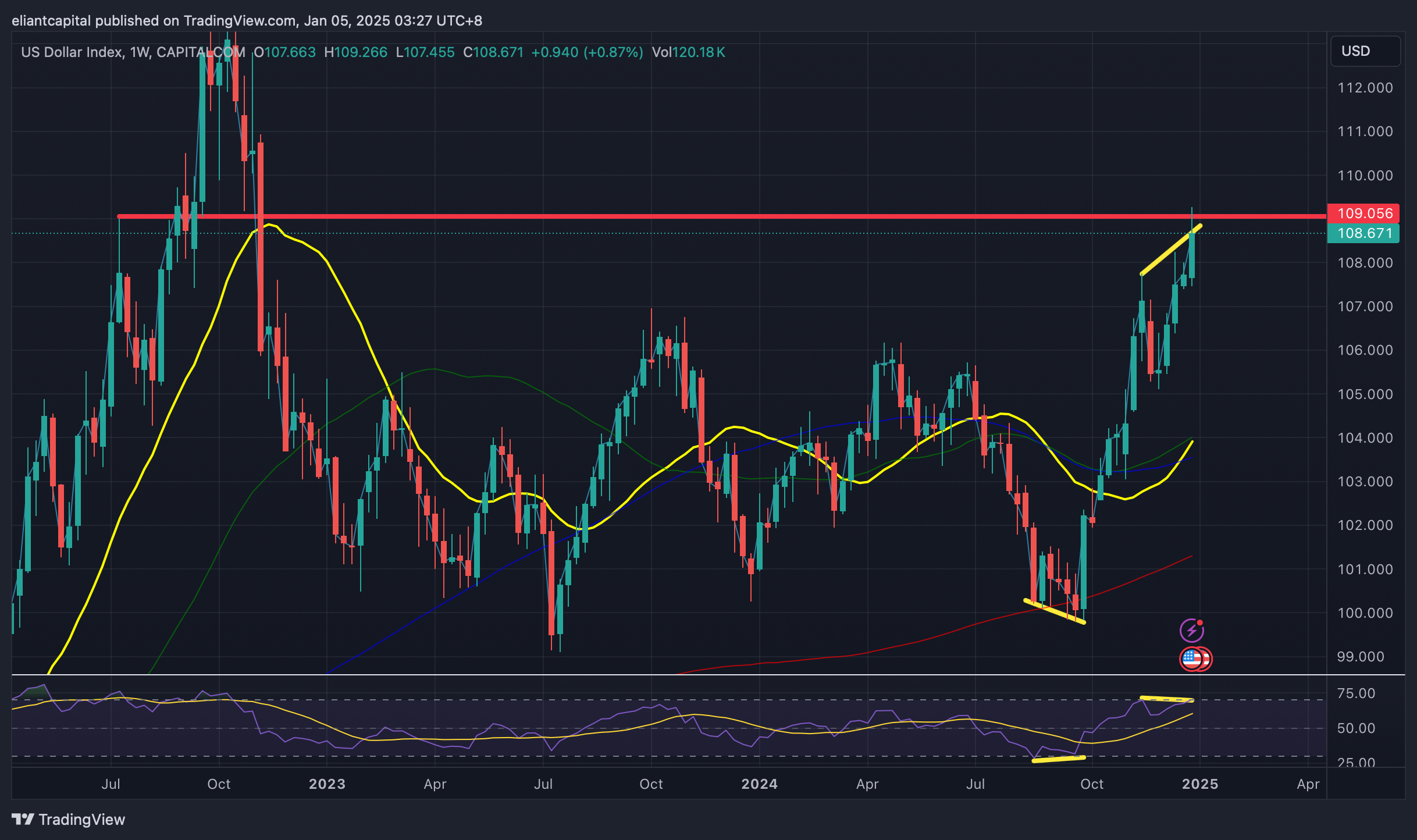
Task: Click the 2025 label on the time axis
Action: (1199, 784)
